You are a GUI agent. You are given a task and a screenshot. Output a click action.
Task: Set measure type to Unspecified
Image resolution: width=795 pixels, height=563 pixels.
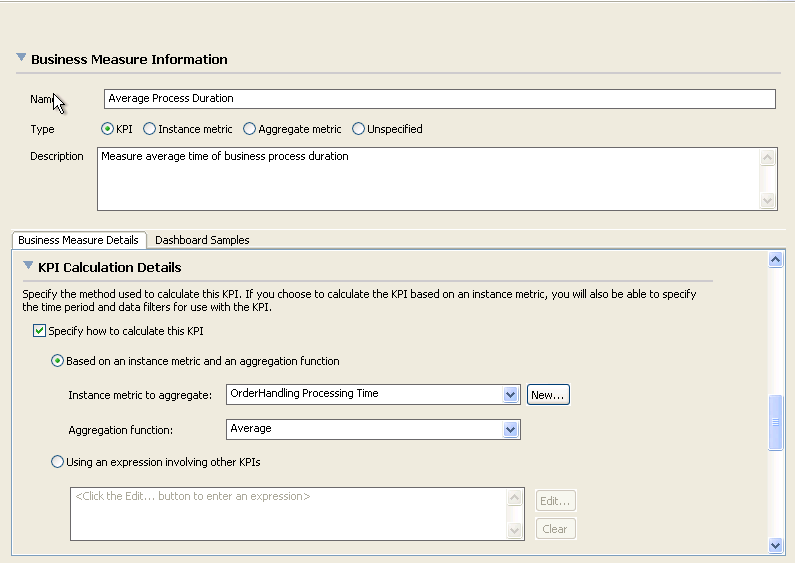(x=359, y=129)
